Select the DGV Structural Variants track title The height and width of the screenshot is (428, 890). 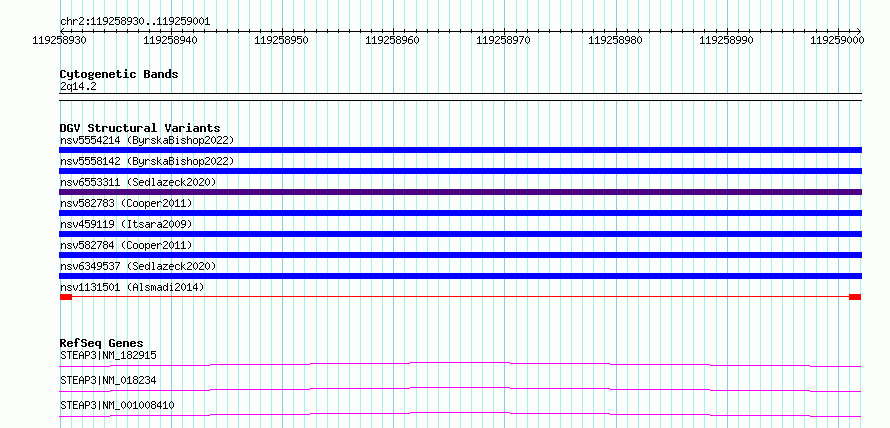point(140,128)
